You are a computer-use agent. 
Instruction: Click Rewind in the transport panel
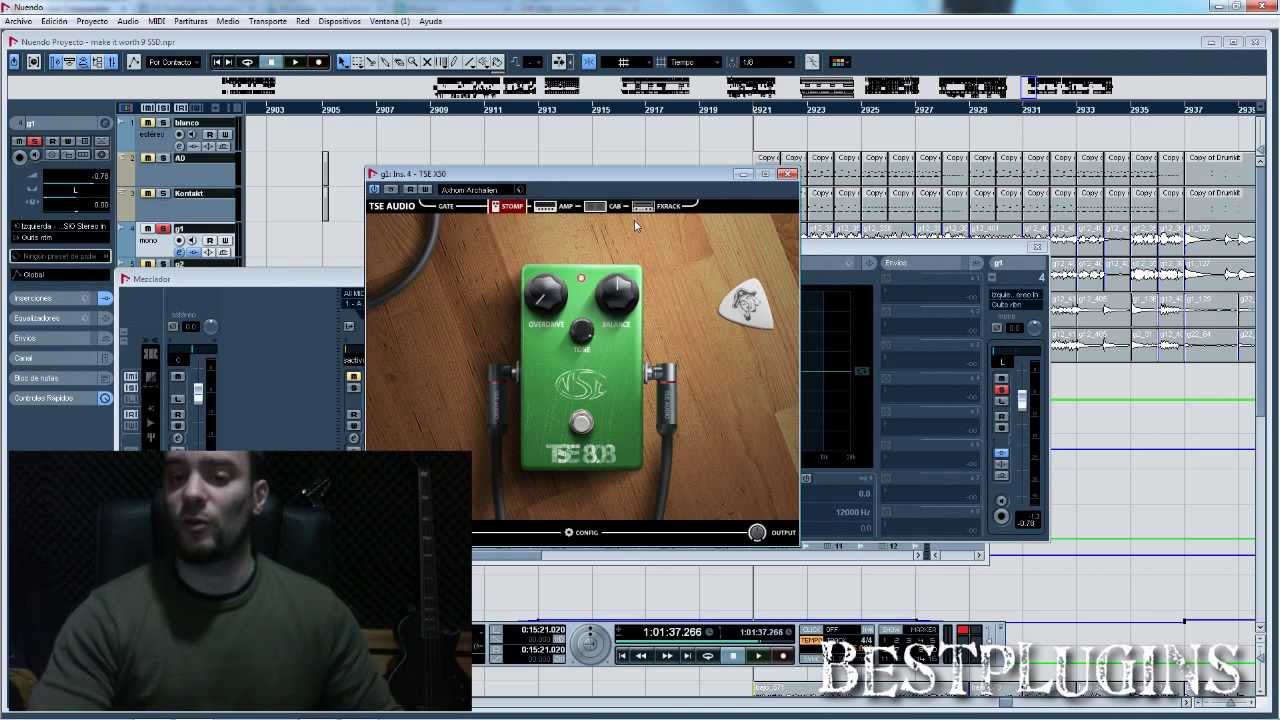point(641,656)
